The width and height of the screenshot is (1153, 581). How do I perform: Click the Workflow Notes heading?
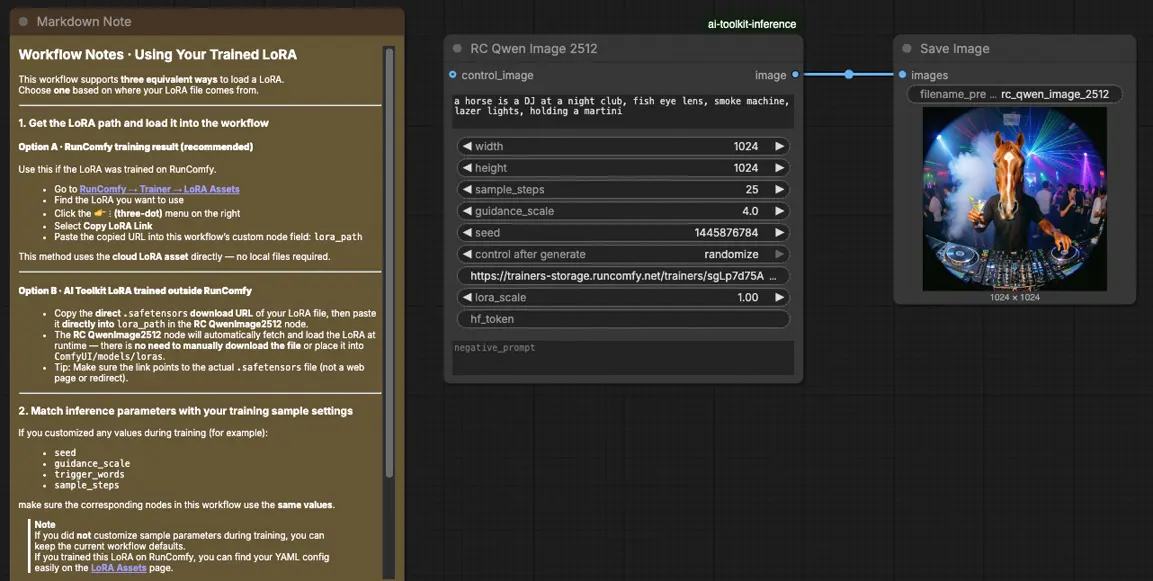157,54
